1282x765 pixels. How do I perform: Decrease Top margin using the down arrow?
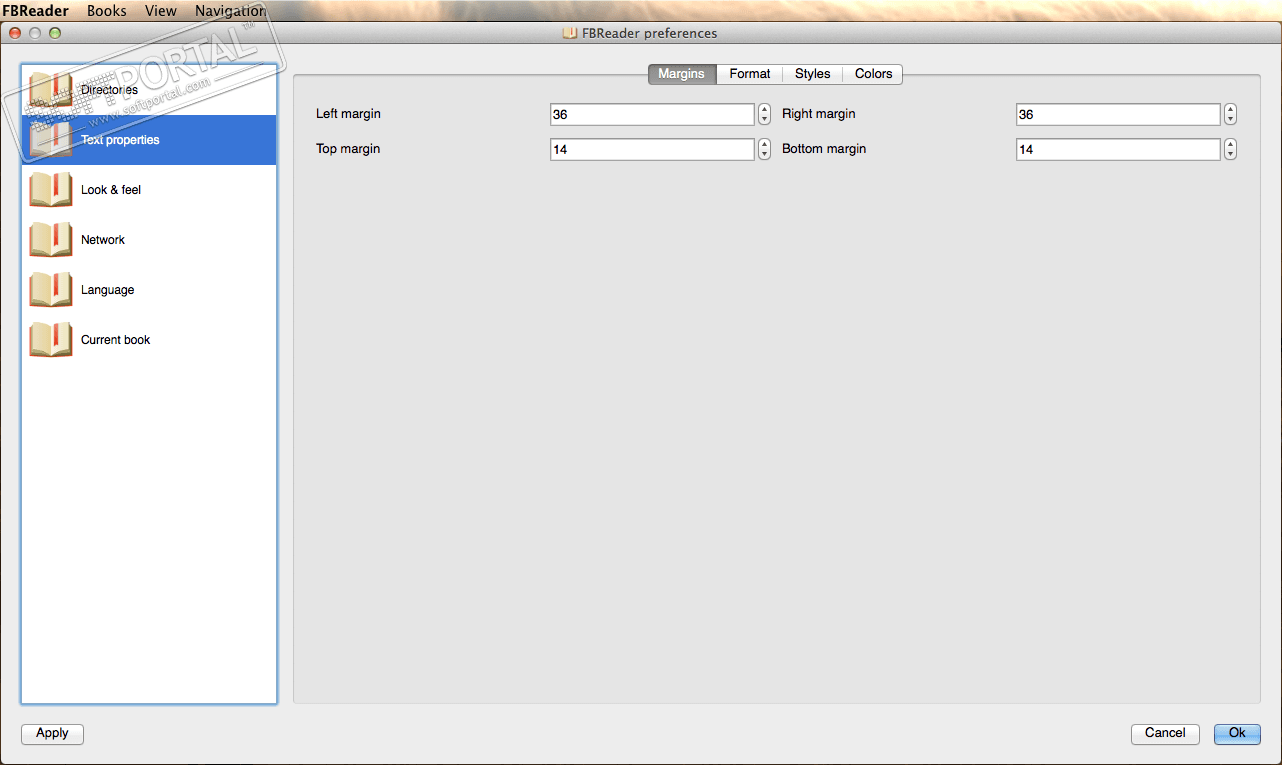[765, 155]
